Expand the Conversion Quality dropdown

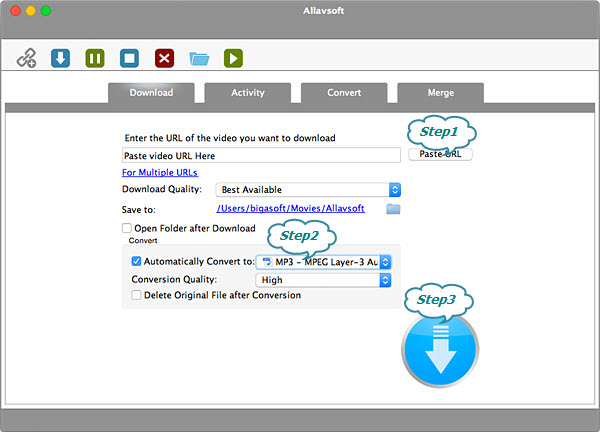click(323, 280)
